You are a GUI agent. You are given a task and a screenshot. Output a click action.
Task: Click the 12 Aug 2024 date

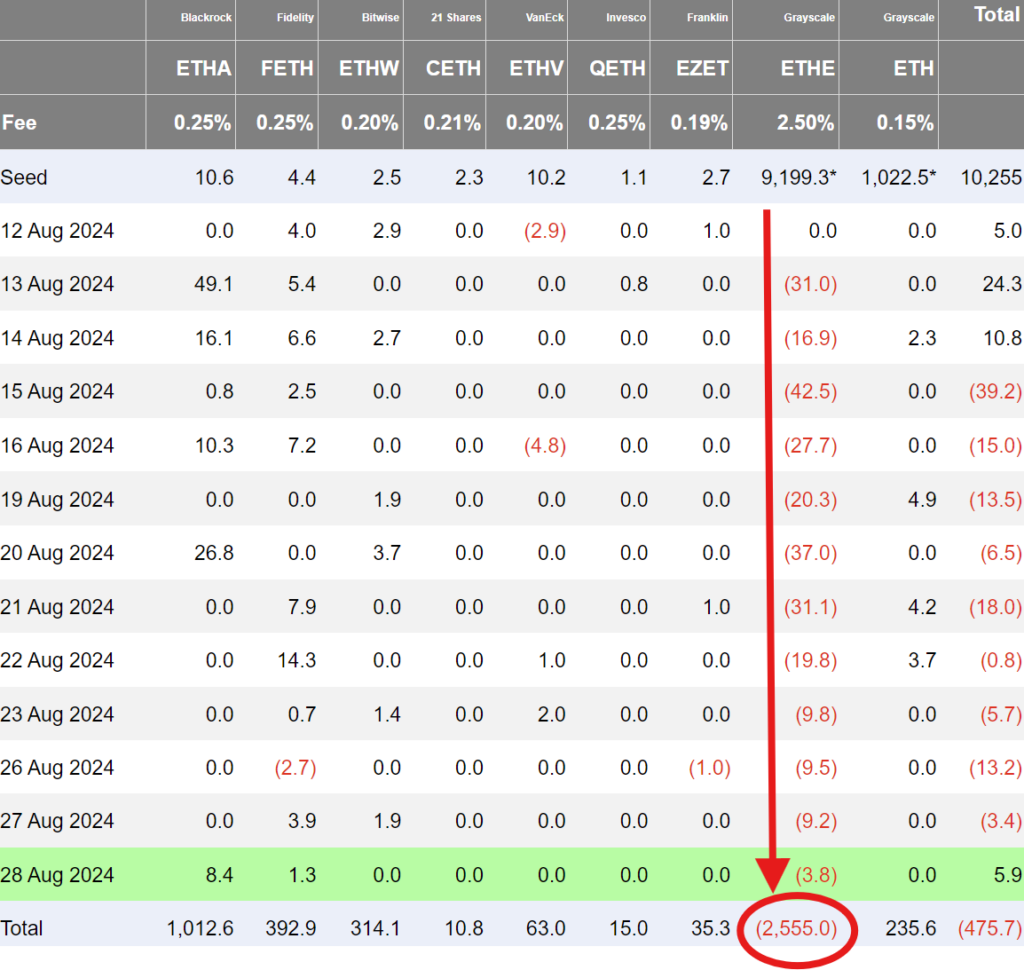coord(57,231)
